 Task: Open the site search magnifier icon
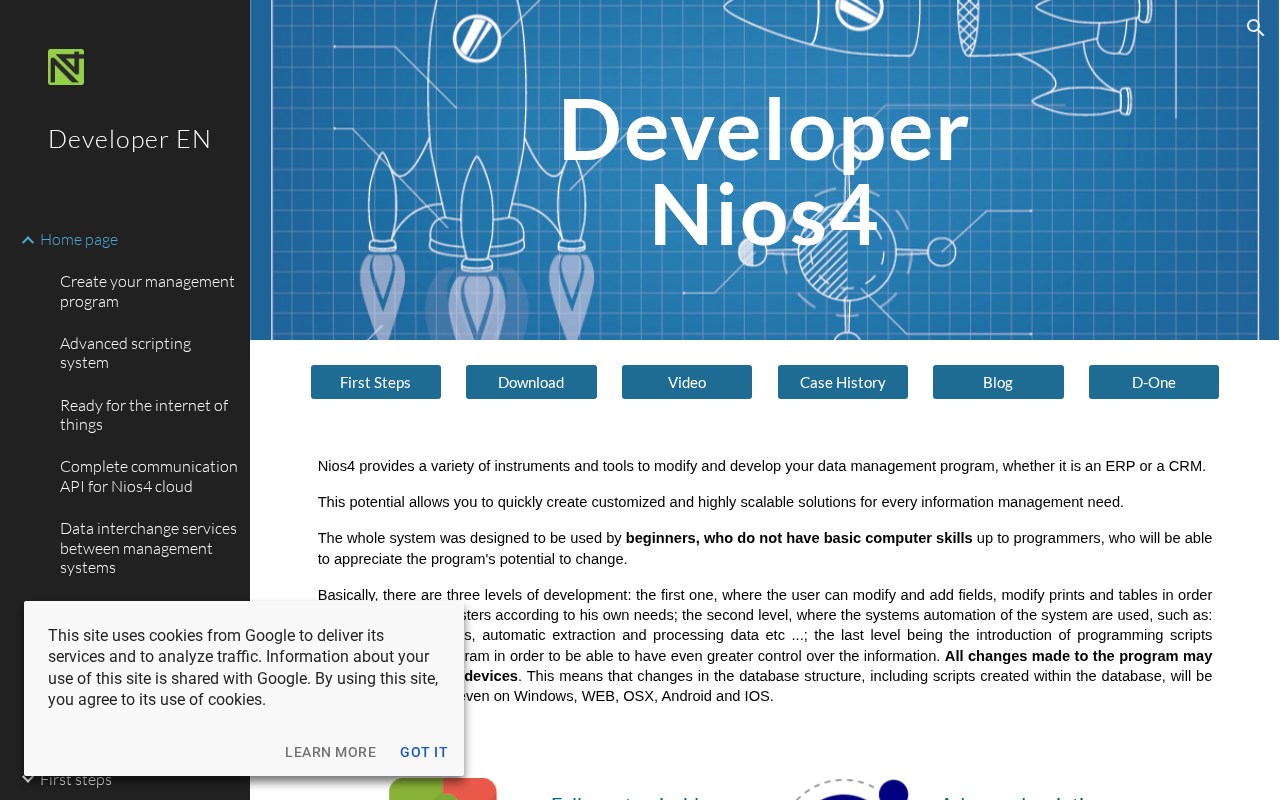[x=1256, y=28]
